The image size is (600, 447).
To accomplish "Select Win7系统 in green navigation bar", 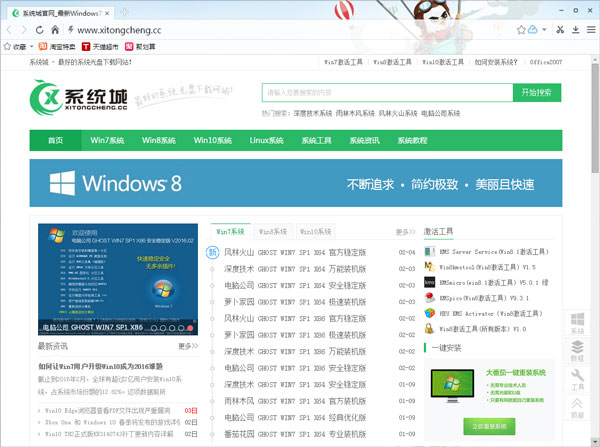I will [107, 140].
